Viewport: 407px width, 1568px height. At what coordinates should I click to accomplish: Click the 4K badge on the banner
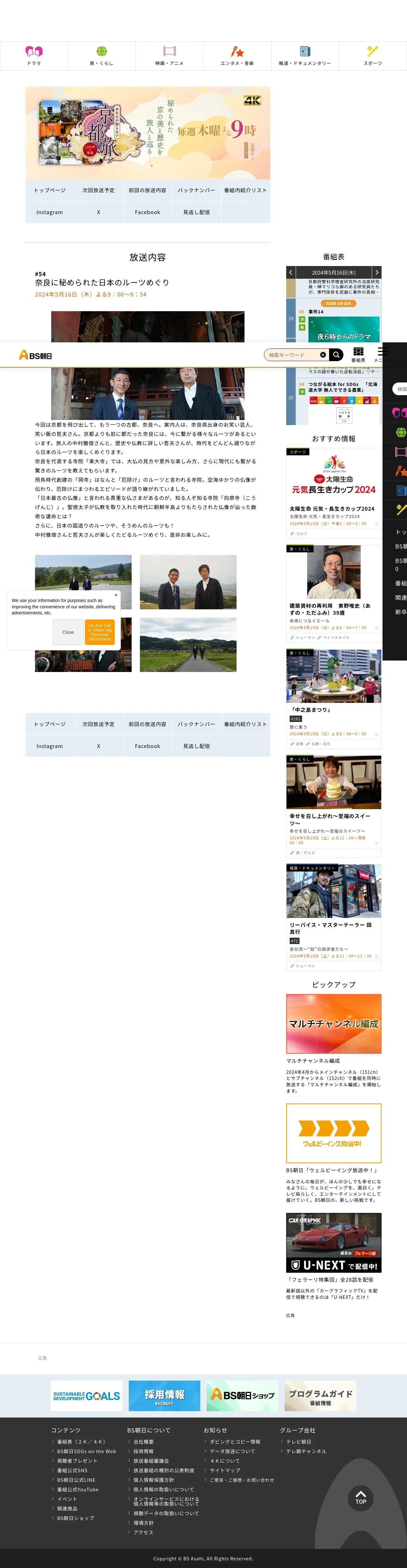[252, 101]
